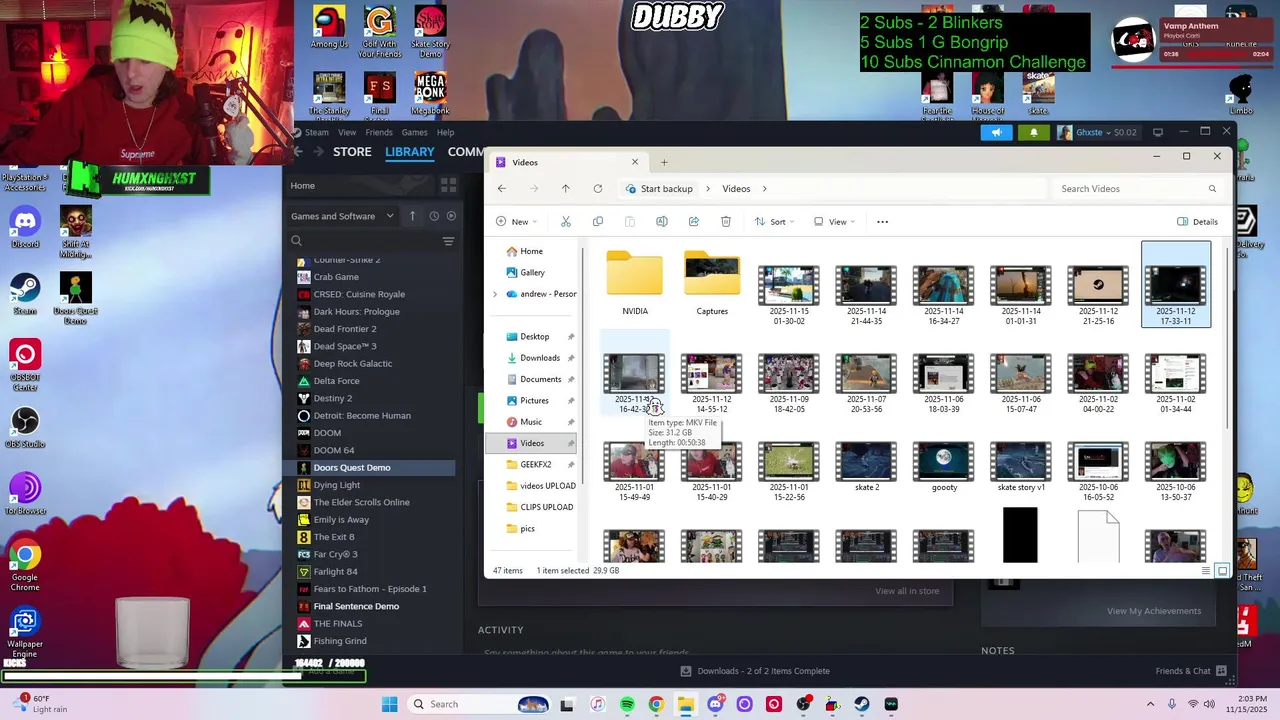Click the Rename icon in Explorer toolbar

pos(661,222)
